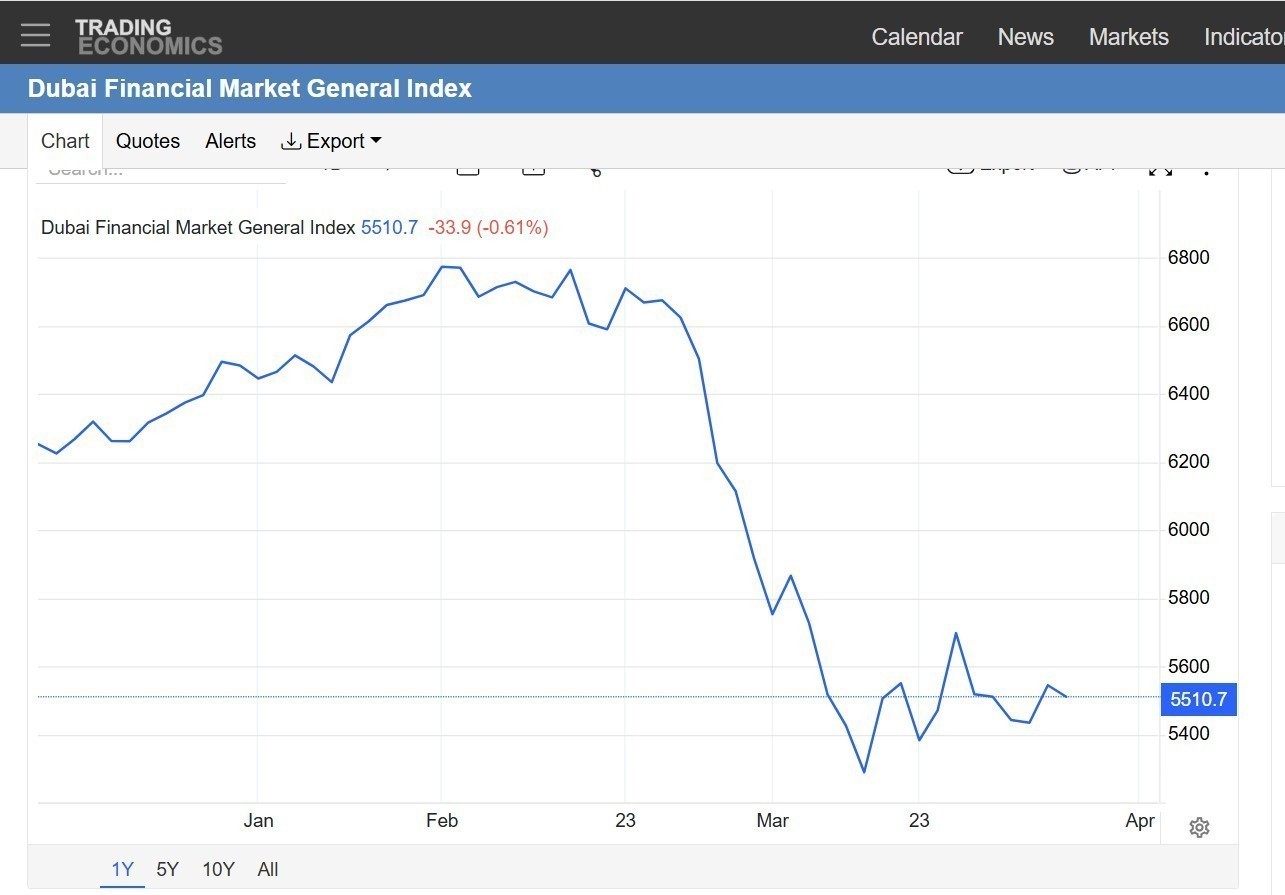The image size is (1285, 895).
Task: Select the 1Y time range
Action: click(122, 869)
